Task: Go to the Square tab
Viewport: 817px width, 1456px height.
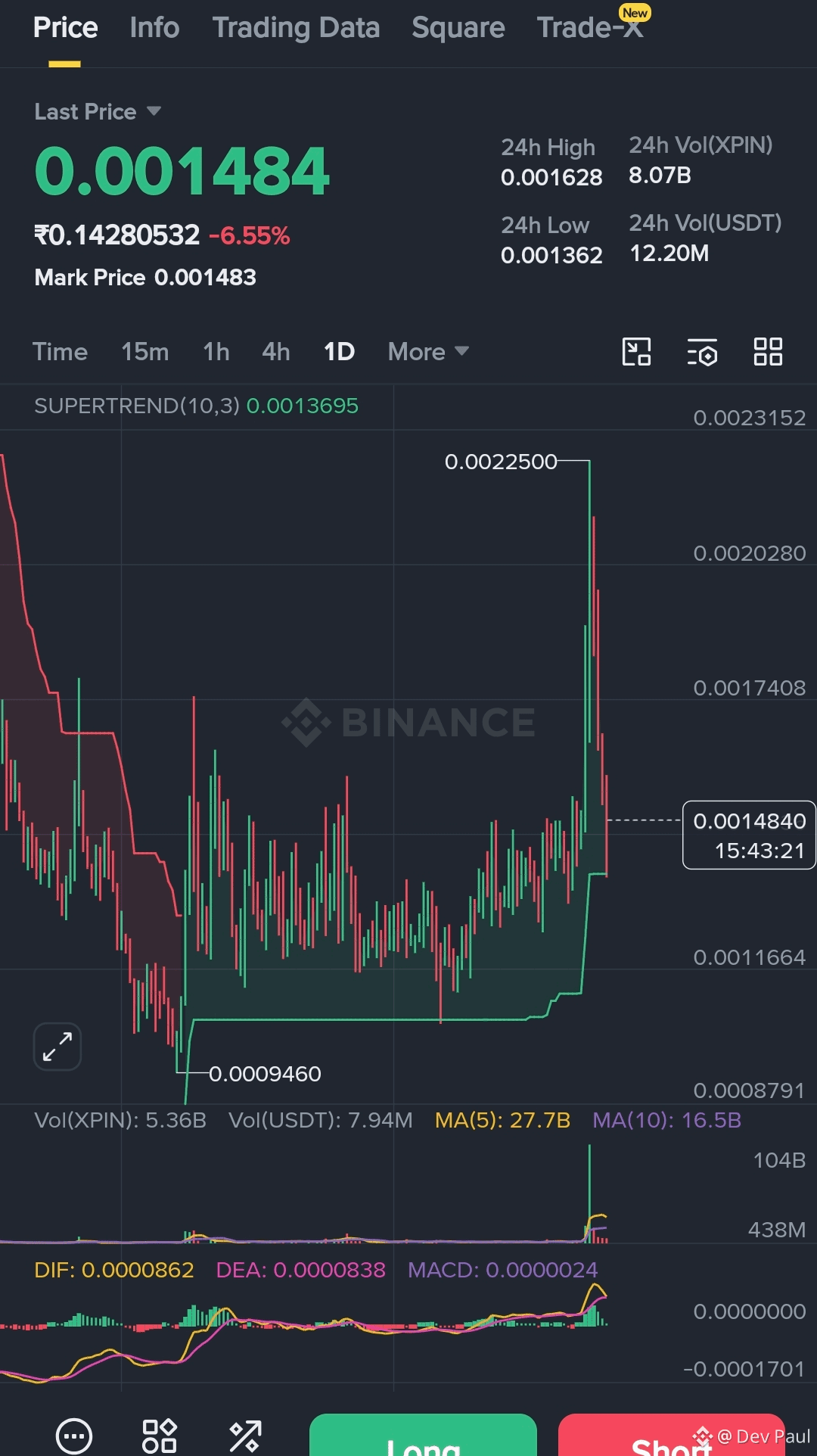Action: click(x=458, y=28)
